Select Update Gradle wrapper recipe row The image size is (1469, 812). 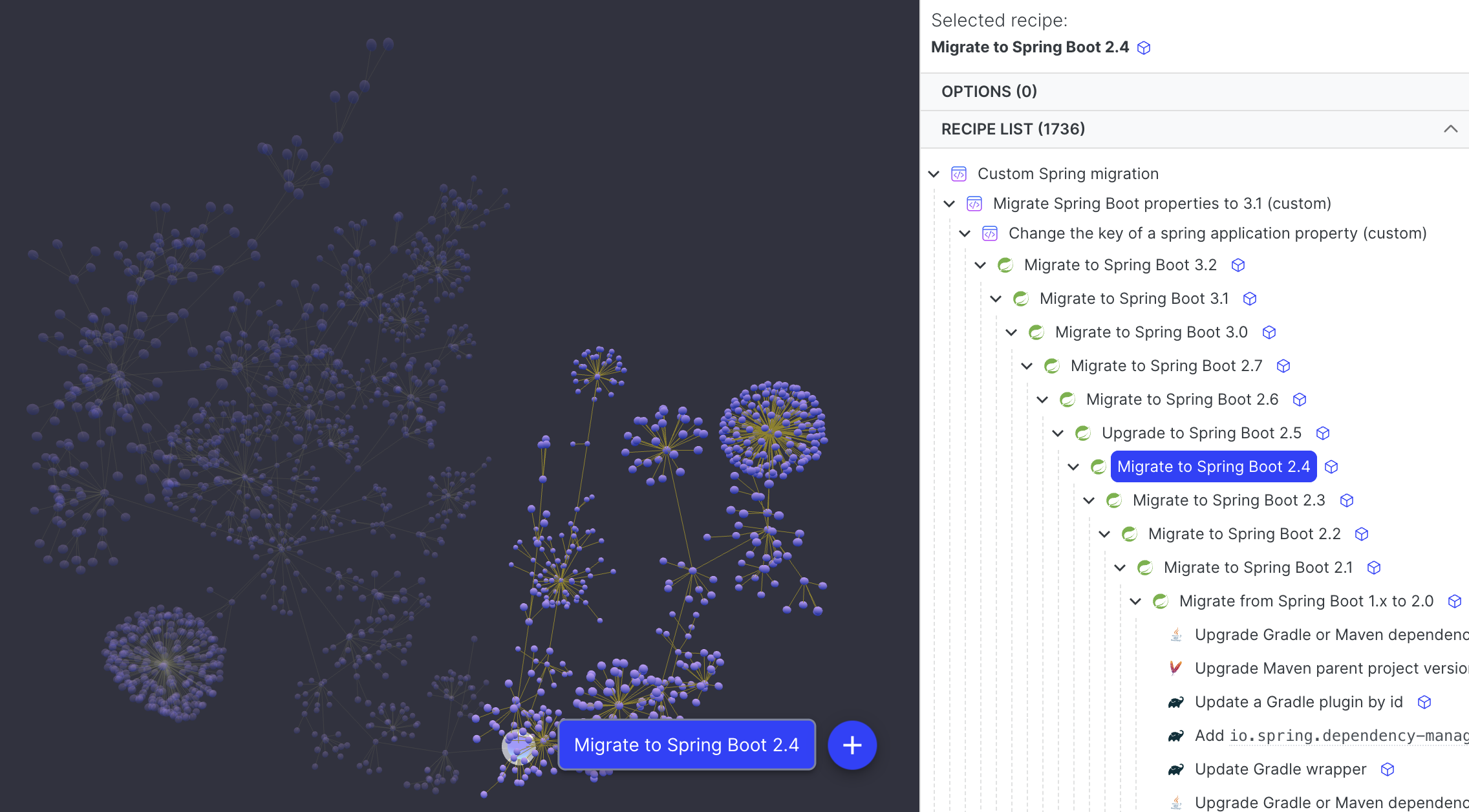pyautogui.click(x=1280, y=769)
